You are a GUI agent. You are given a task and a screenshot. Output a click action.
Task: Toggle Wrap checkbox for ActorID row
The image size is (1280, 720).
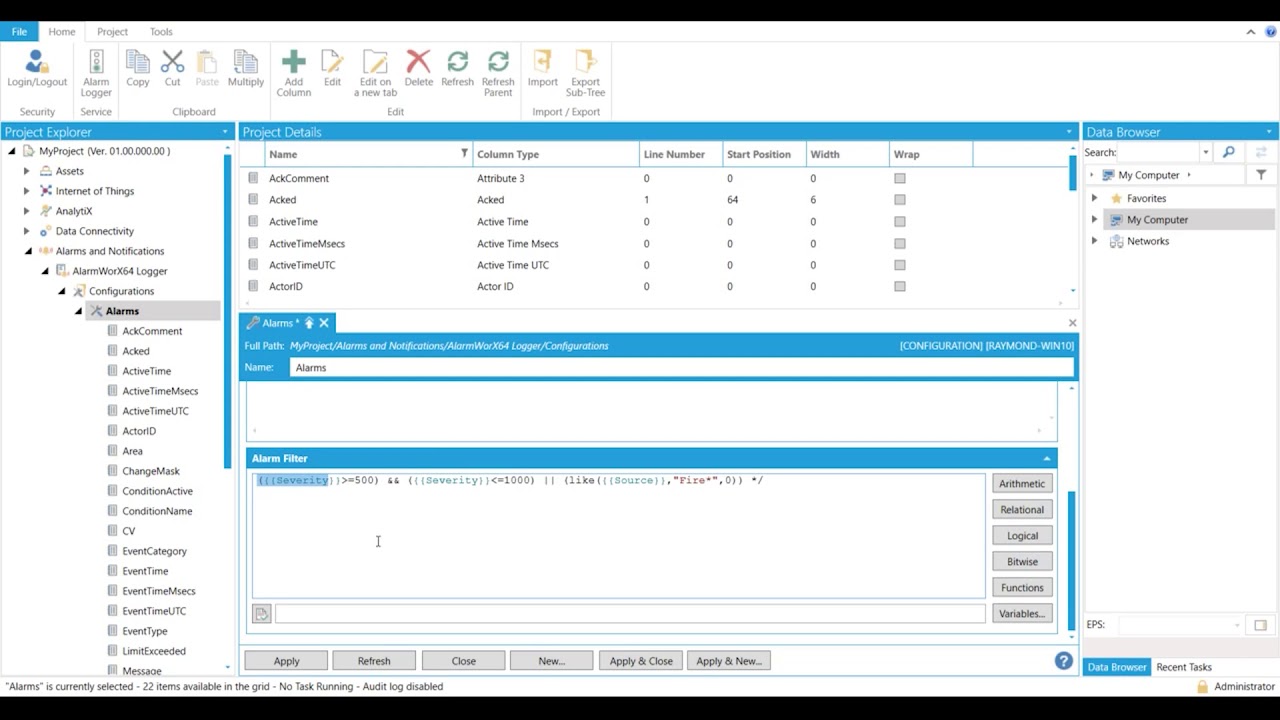point(900,287)
